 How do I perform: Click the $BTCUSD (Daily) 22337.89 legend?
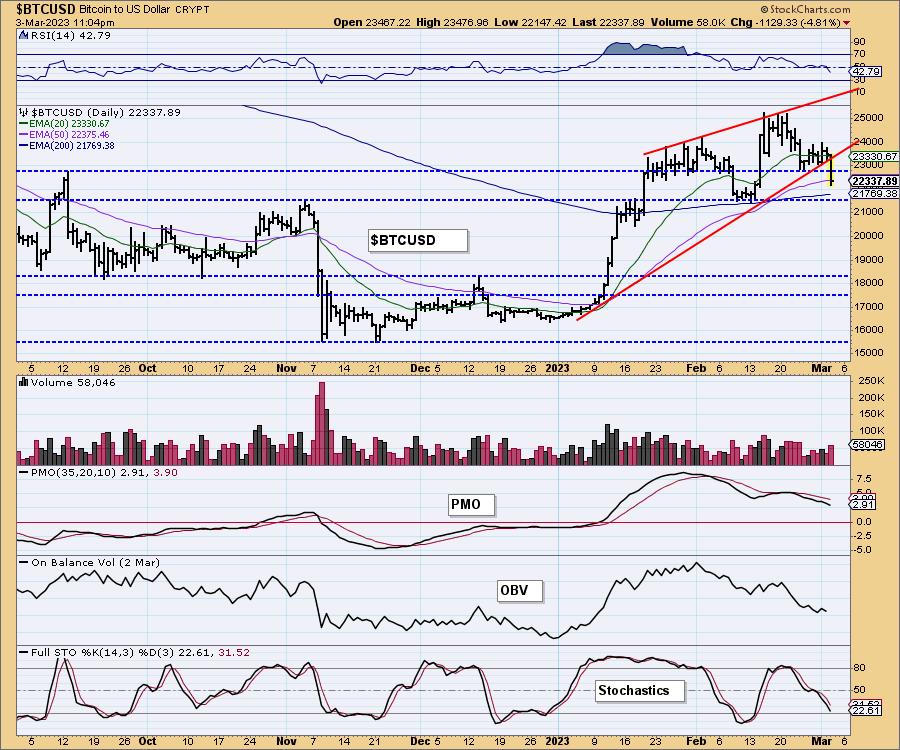pos(106,112)
